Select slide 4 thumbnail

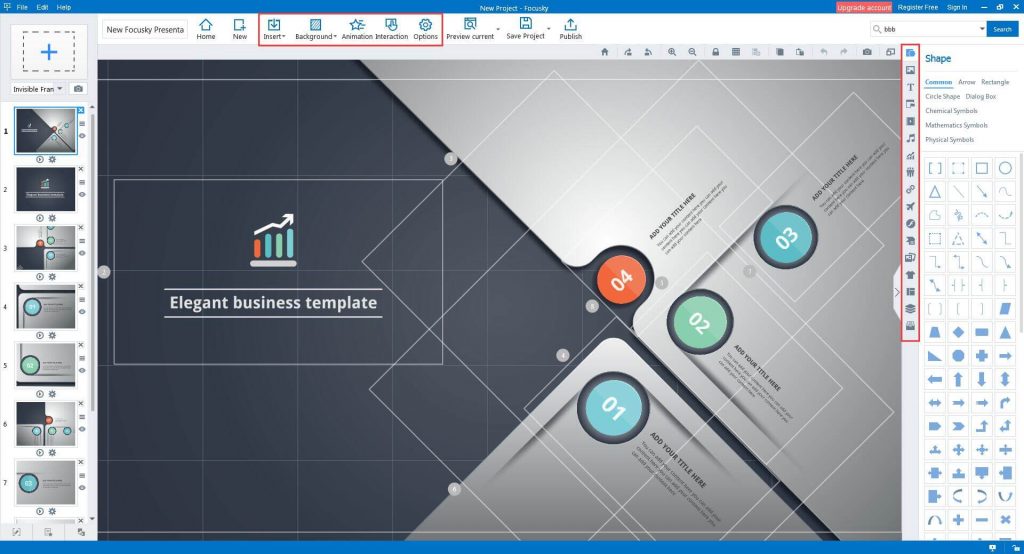46,306
